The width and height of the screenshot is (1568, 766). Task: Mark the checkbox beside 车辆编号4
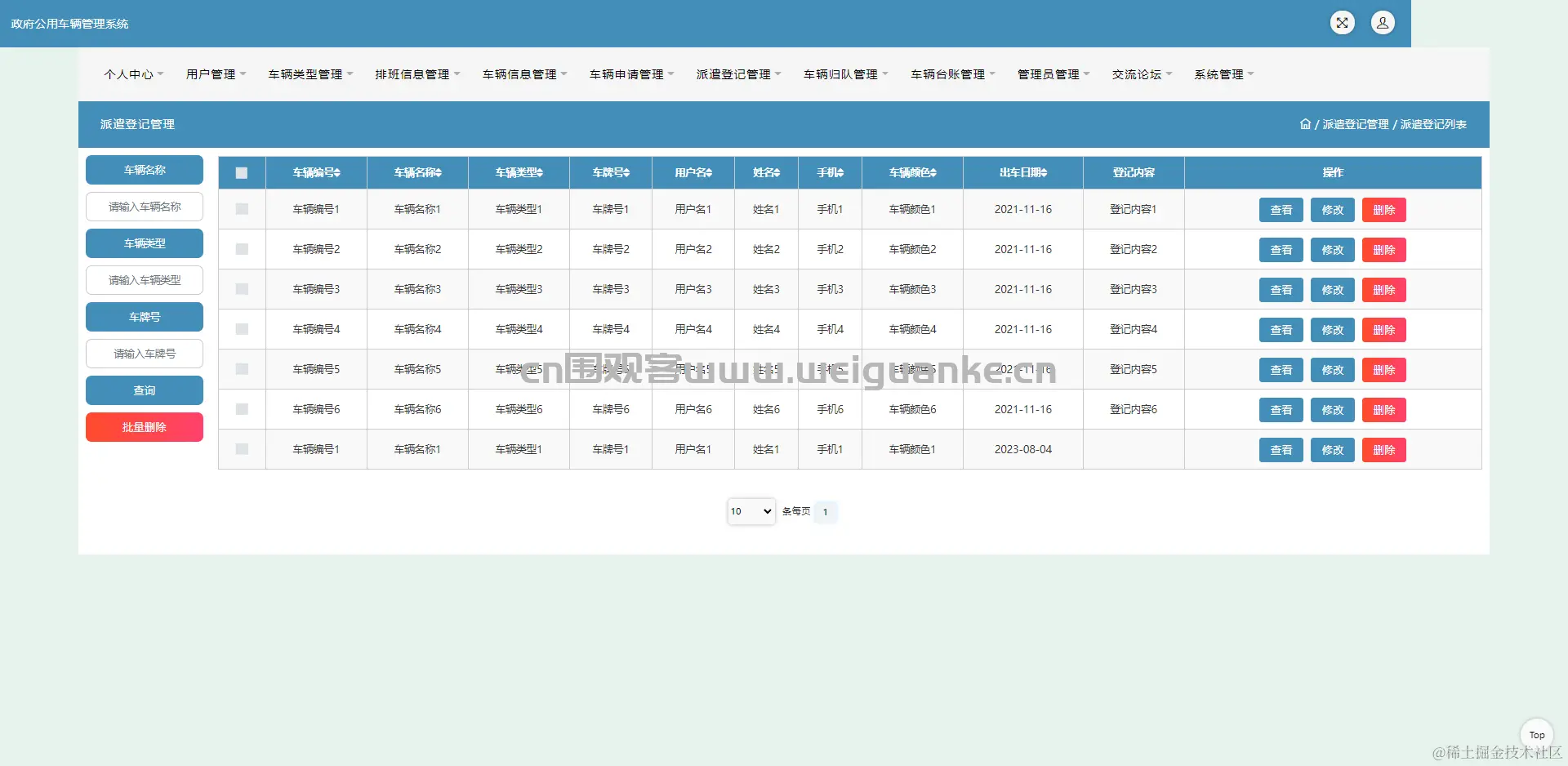(242, 329)
